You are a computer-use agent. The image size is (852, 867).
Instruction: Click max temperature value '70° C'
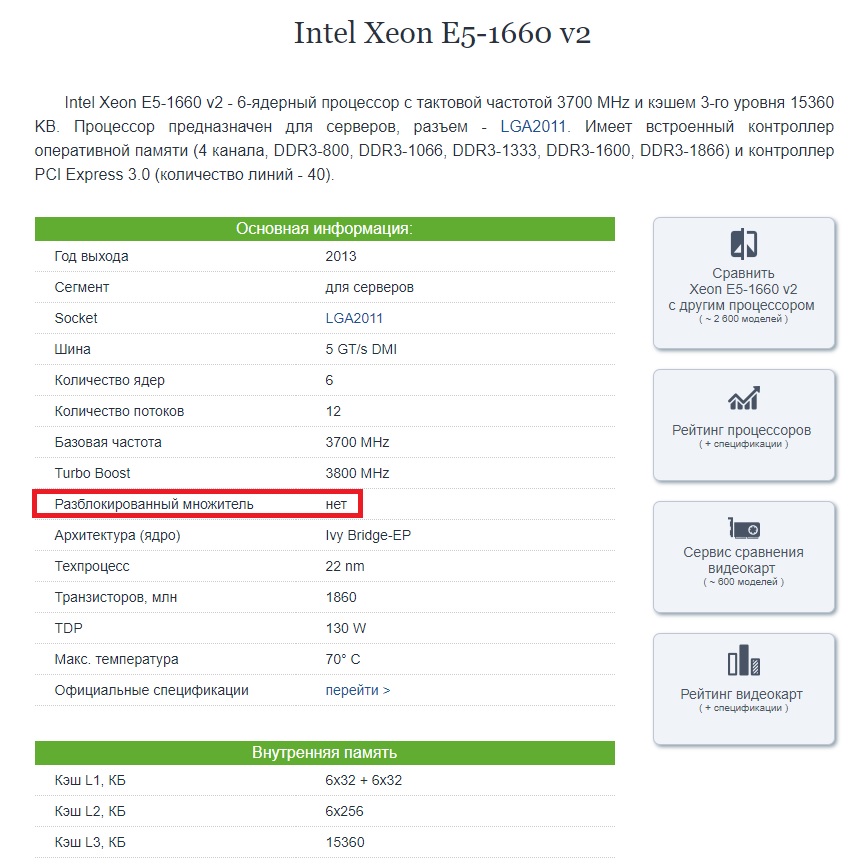[x=342, y=660]
